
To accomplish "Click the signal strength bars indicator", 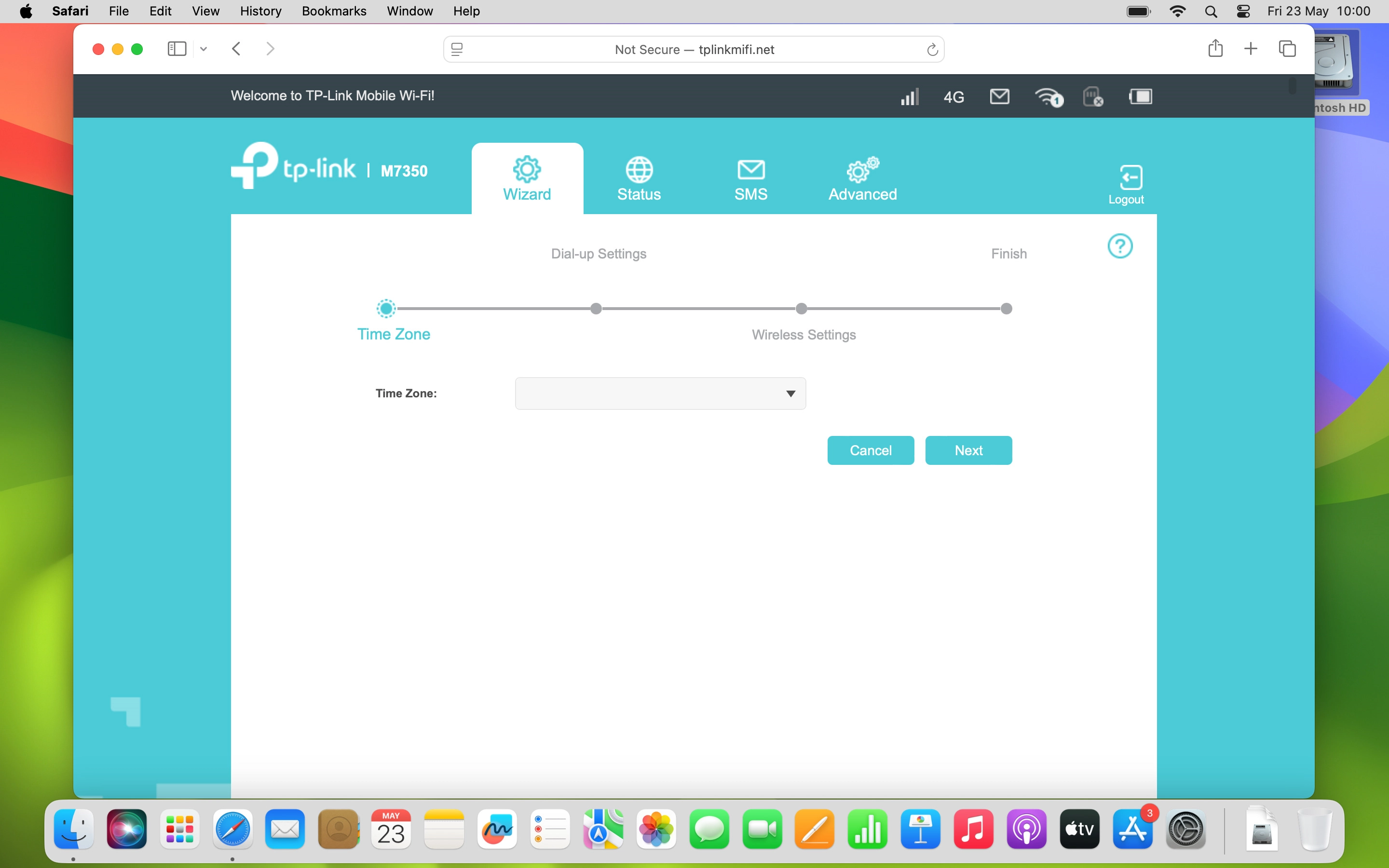I will [x=910, y=96].
